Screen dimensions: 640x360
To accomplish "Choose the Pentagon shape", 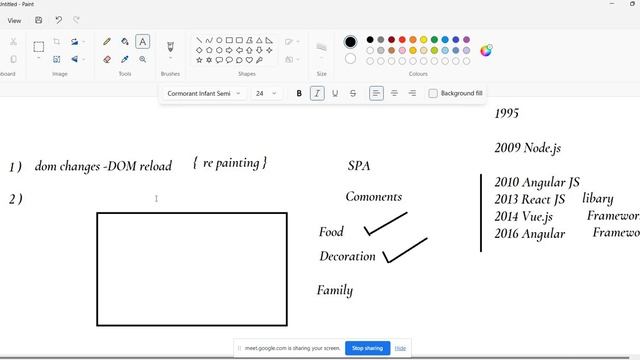I will [x=209, y=50].
